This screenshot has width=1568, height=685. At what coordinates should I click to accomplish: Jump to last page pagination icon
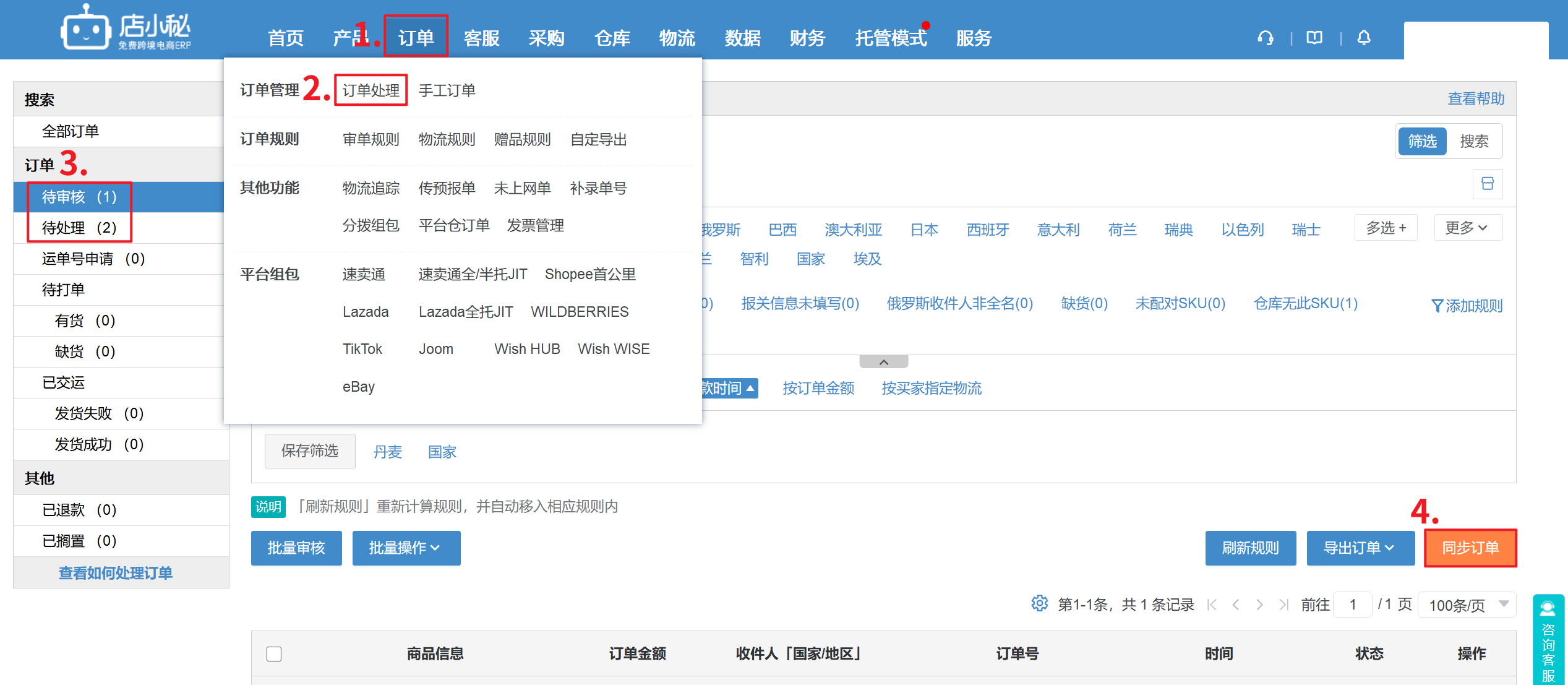(1283, 605)
